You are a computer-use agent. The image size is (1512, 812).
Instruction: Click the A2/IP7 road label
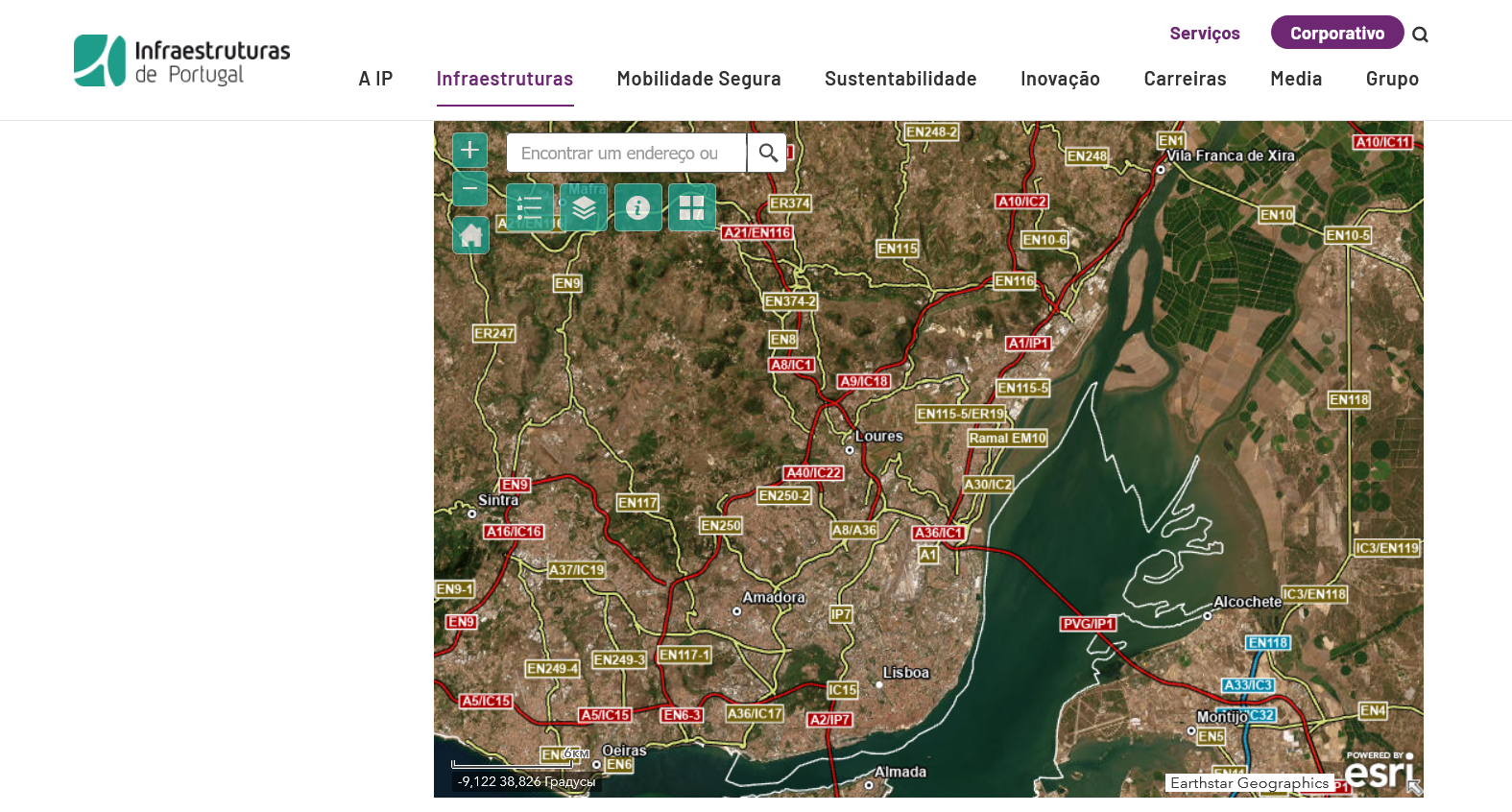[x=829, y=720]
